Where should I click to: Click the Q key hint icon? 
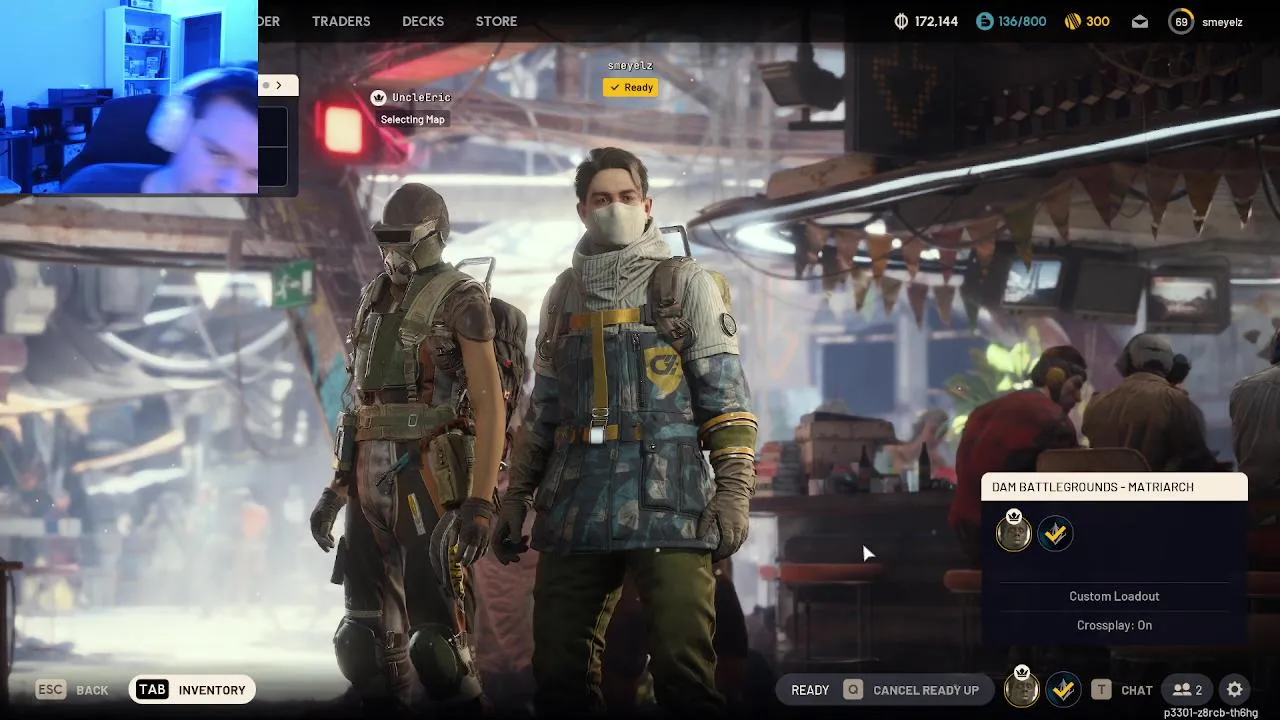(852, 690)
